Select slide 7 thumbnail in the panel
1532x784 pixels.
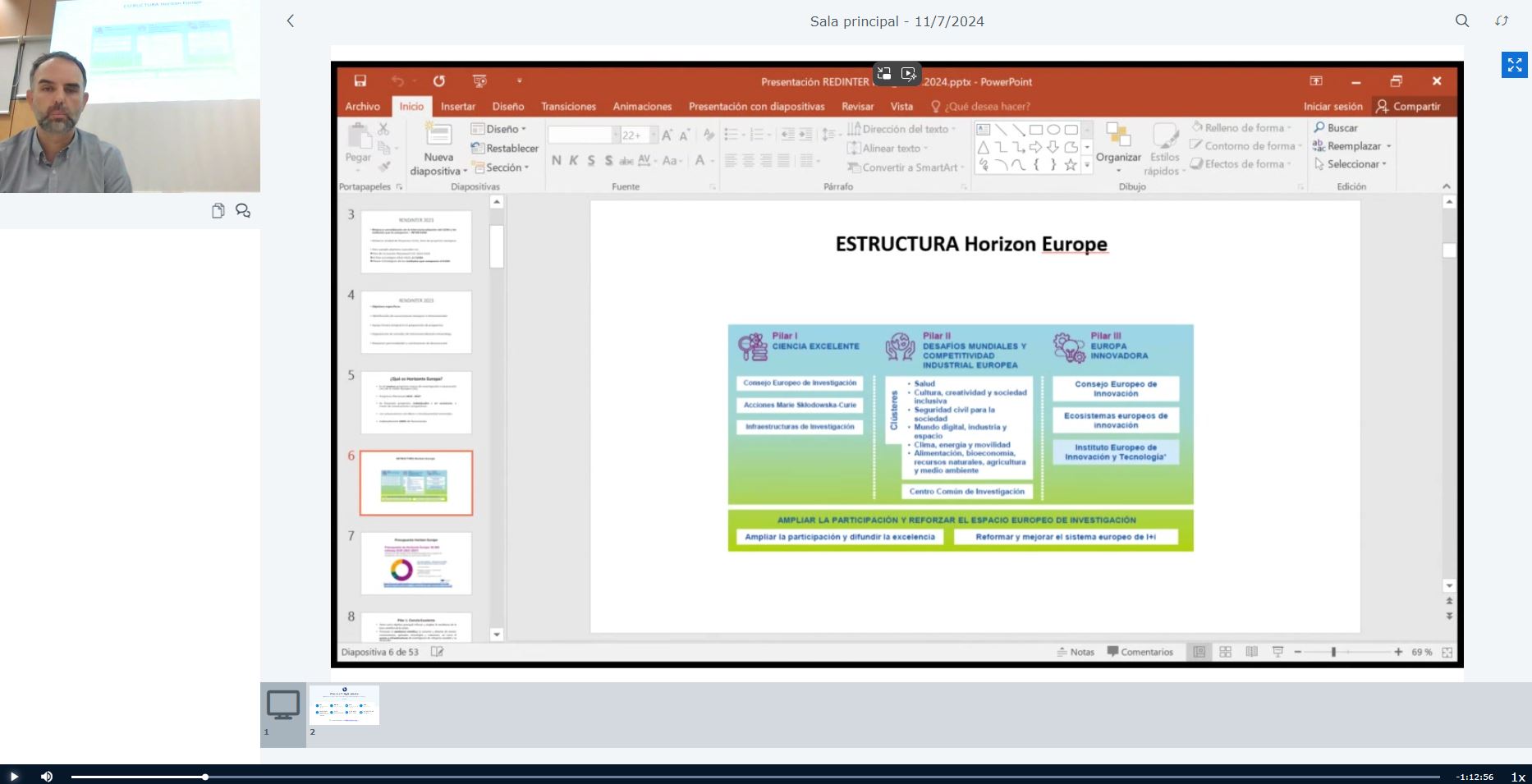pos(415,563)
